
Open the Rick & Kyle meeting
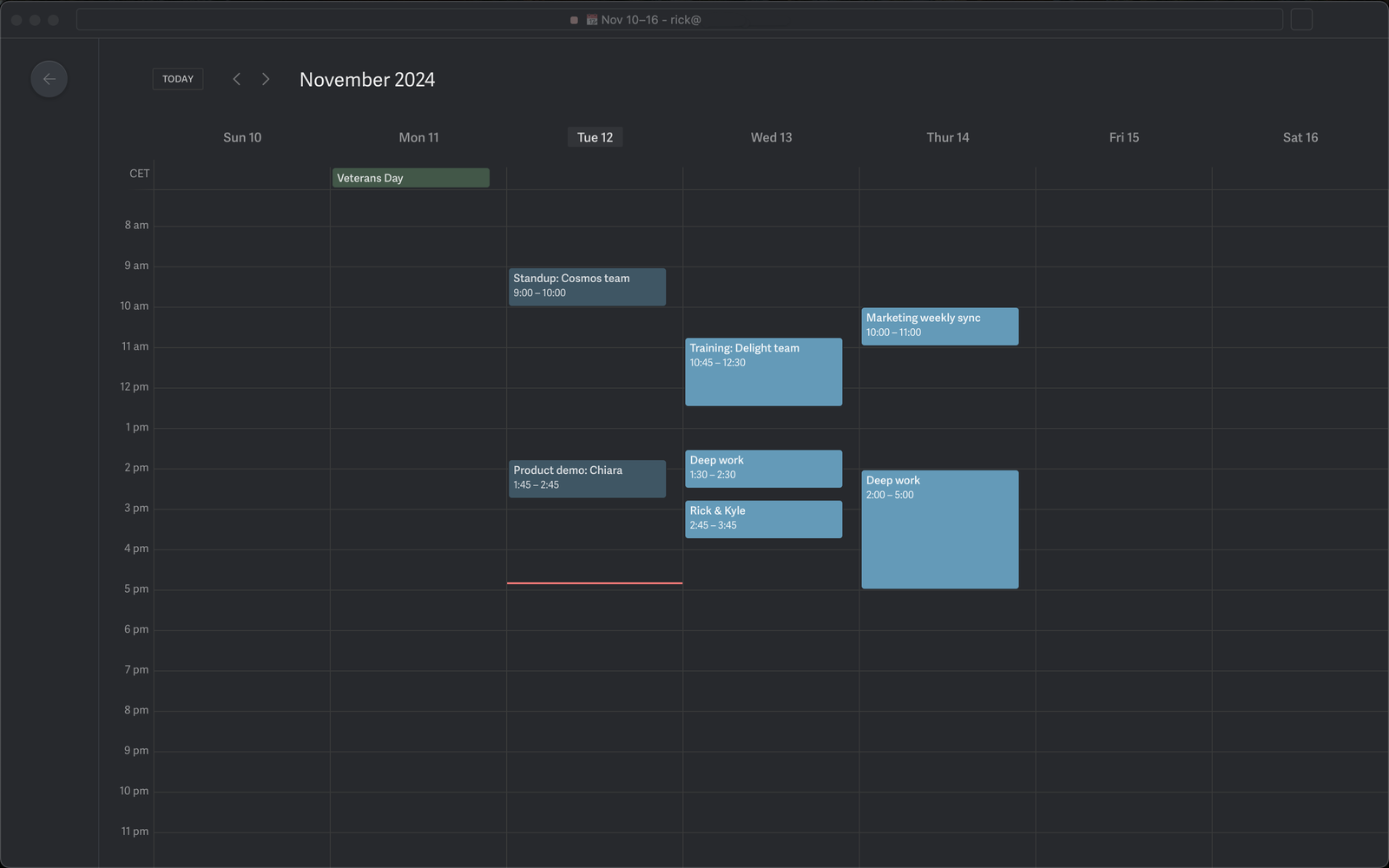click(763, 519)
